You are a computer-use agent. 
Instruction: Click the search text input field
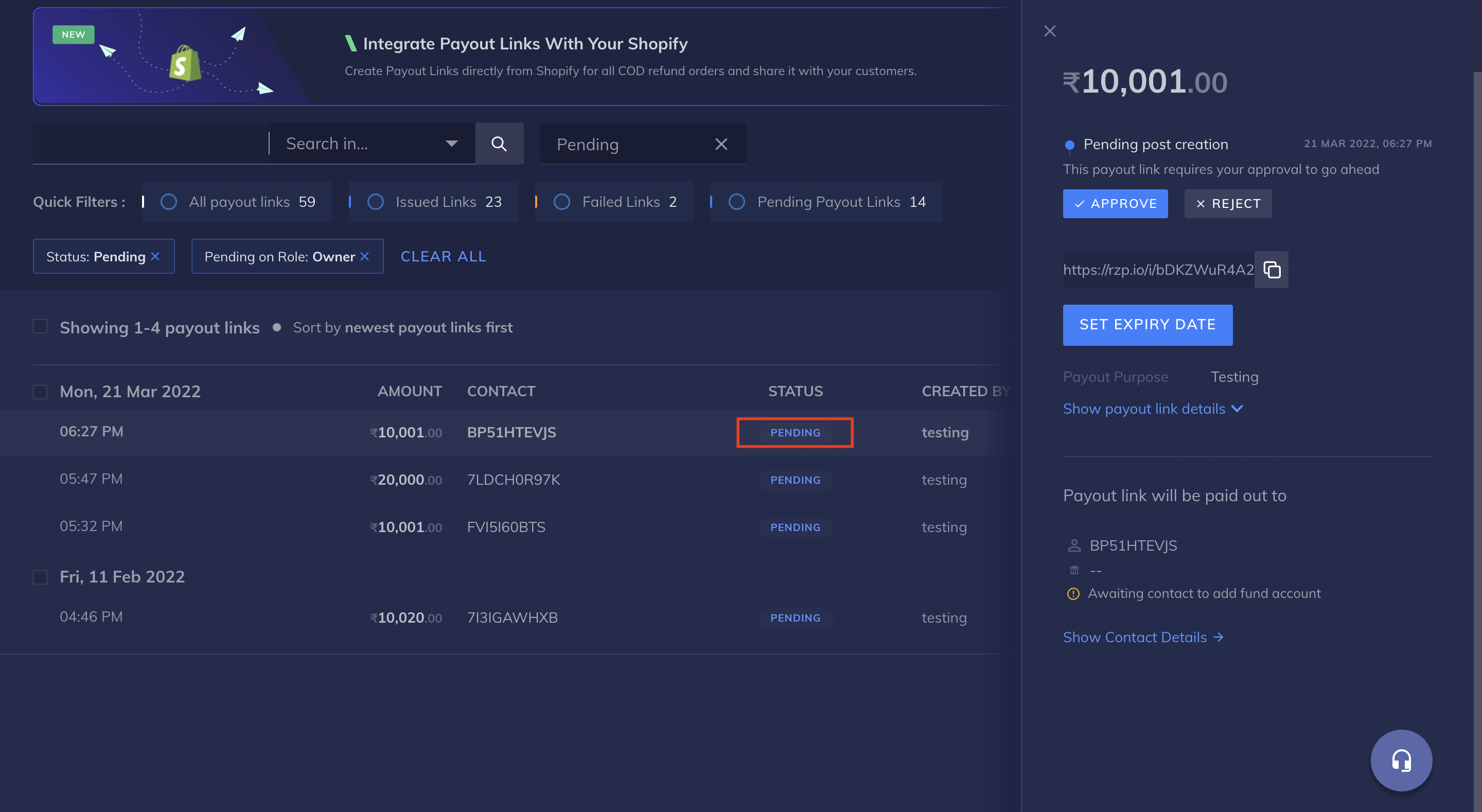150,143
